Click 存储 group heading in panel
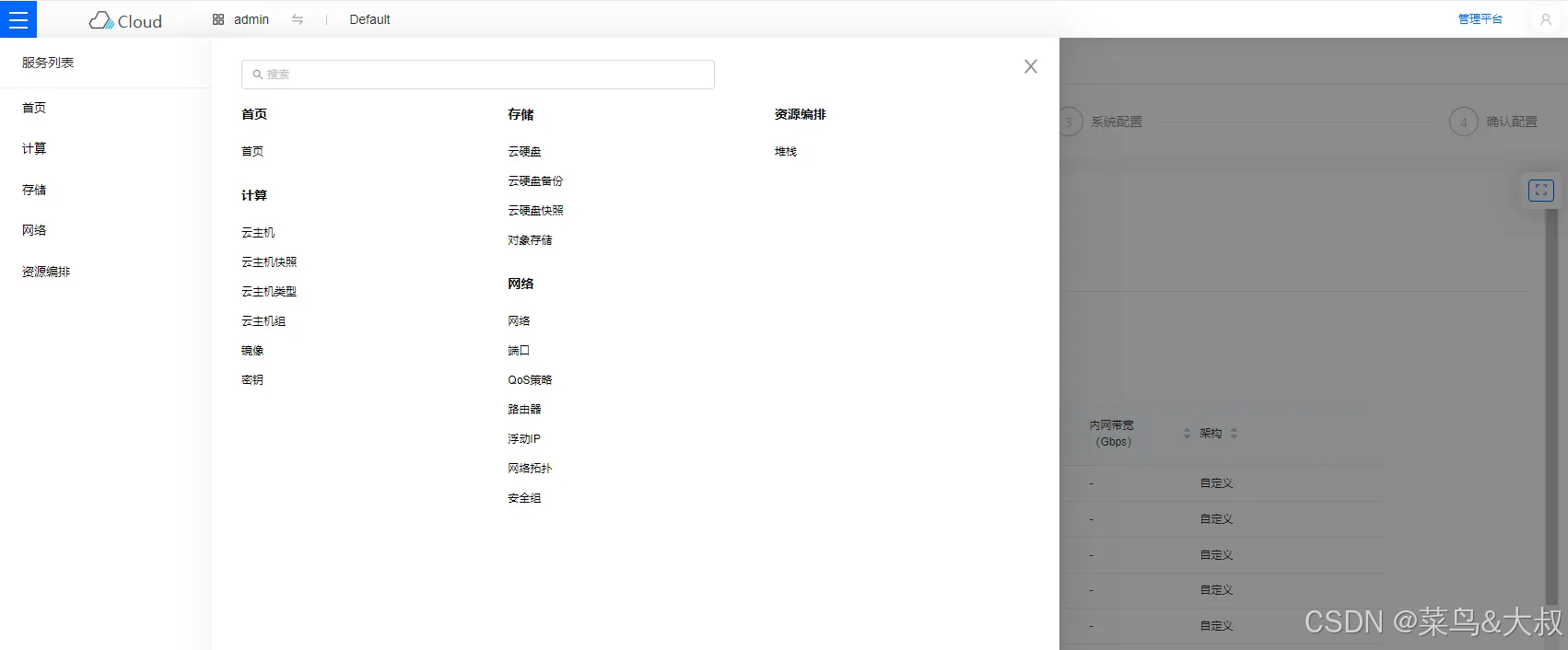The width and height of the screenshot is (1568, 650). point(521,114)
